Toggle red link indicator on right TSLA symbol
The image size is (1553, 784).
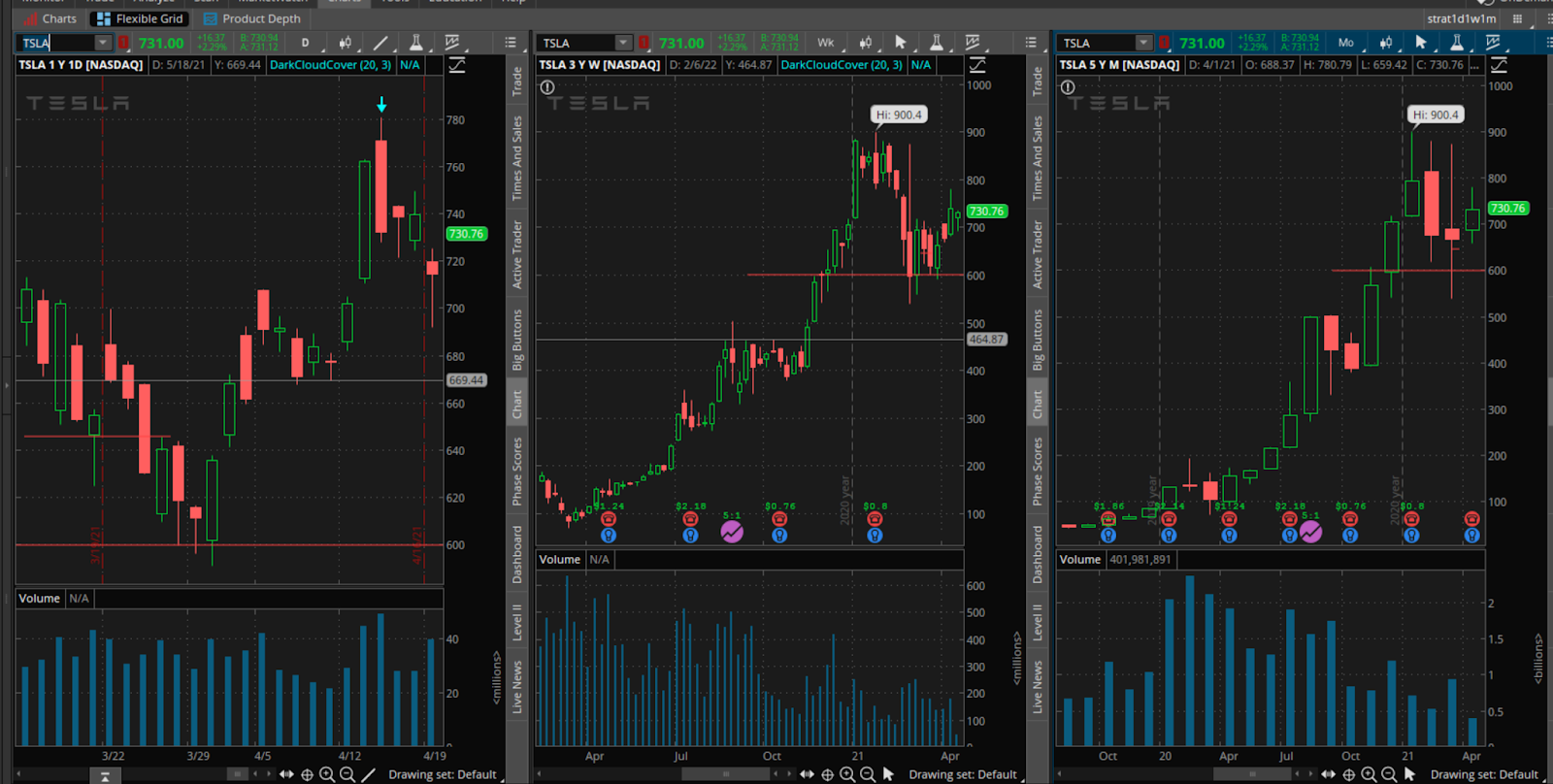point(1164,43)
